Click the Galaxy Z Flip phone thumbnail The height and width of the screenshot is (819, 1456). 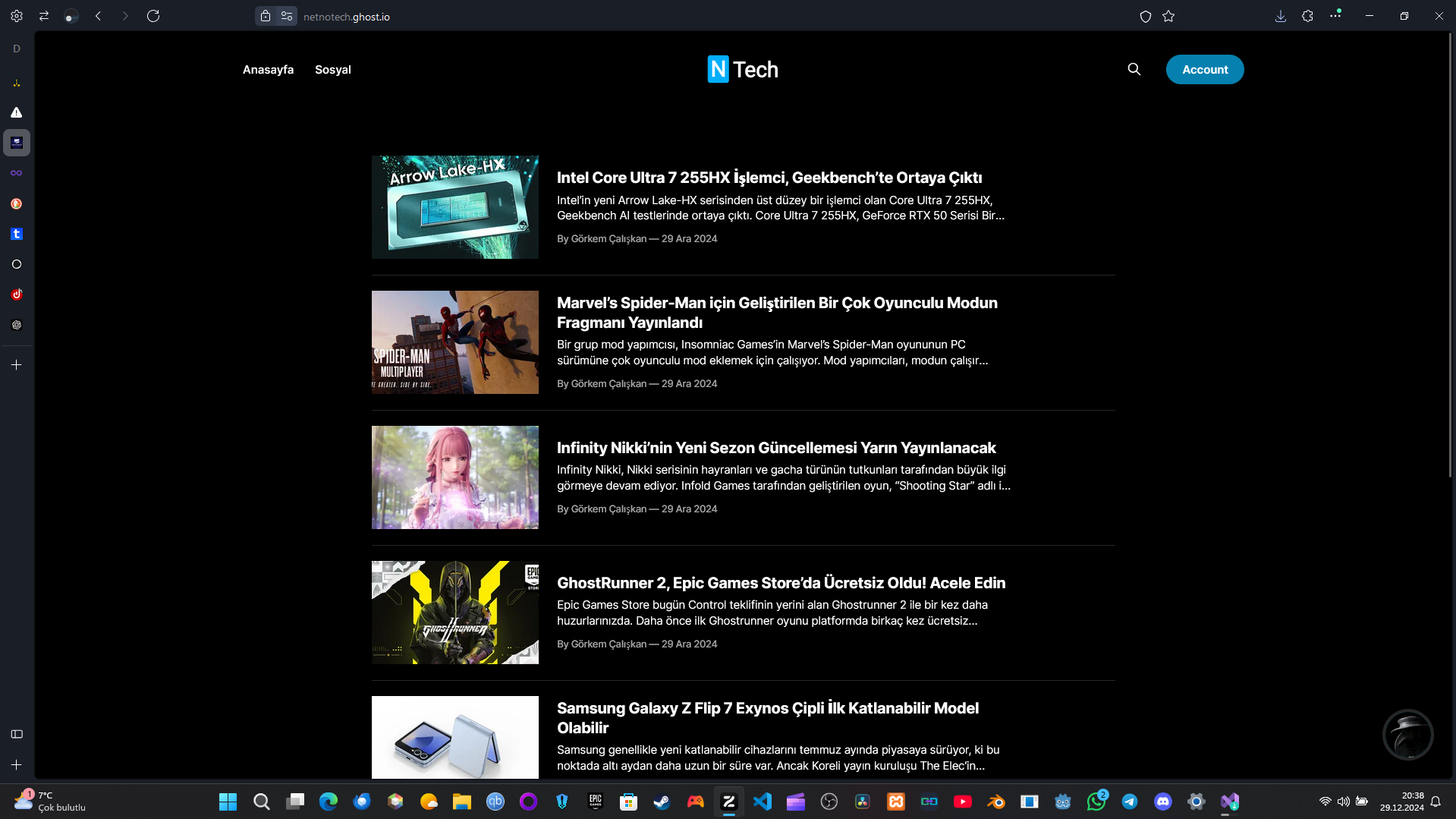click(x=455, y=737)
